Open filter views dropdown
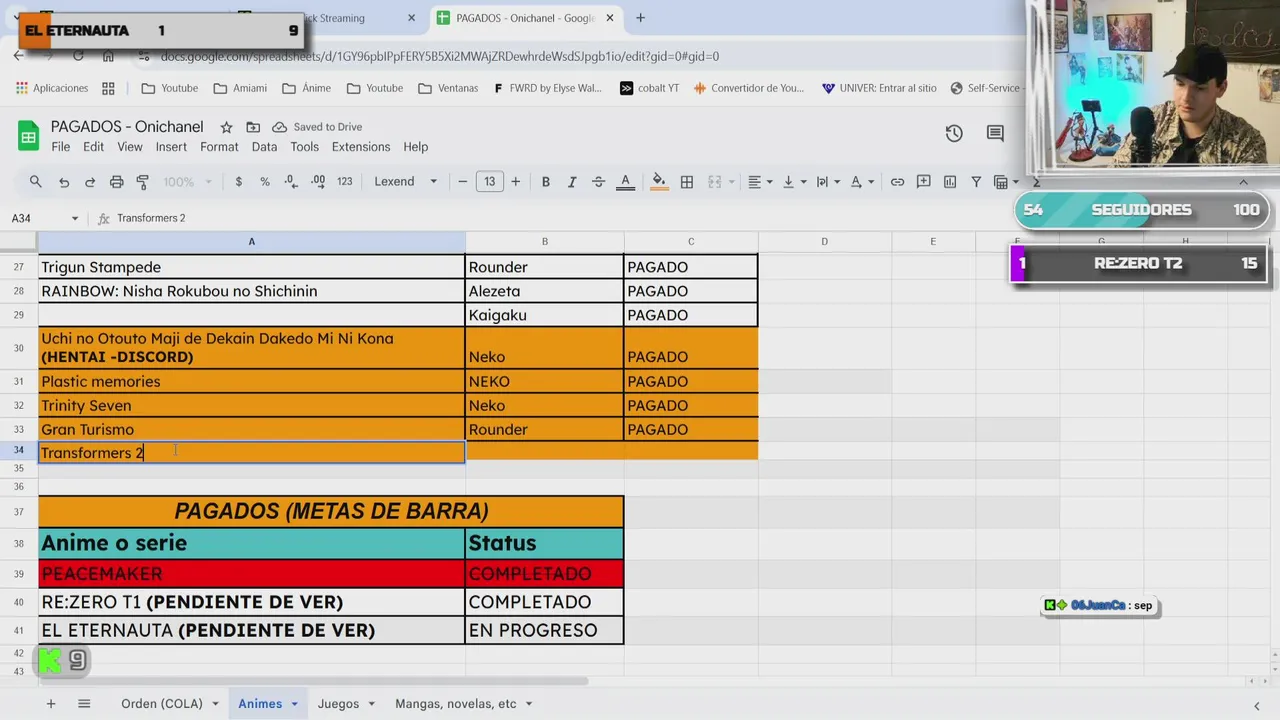Image resolution: width=1280 pixels, height=720 pixels. pyautogui.click(x=1005, y=182)
